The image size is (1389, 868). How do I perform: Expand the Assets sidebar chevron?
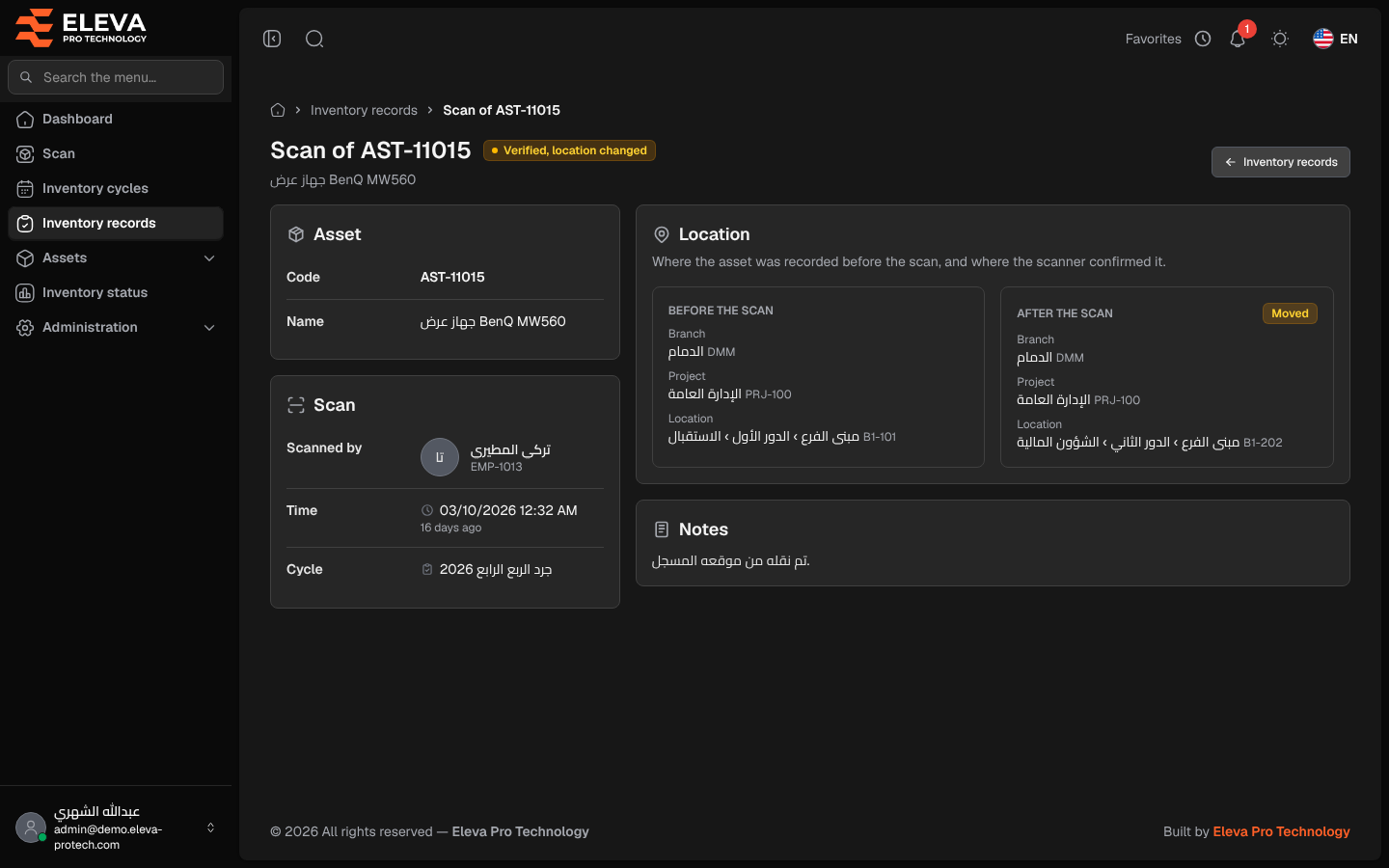click(x=209, y=258)
